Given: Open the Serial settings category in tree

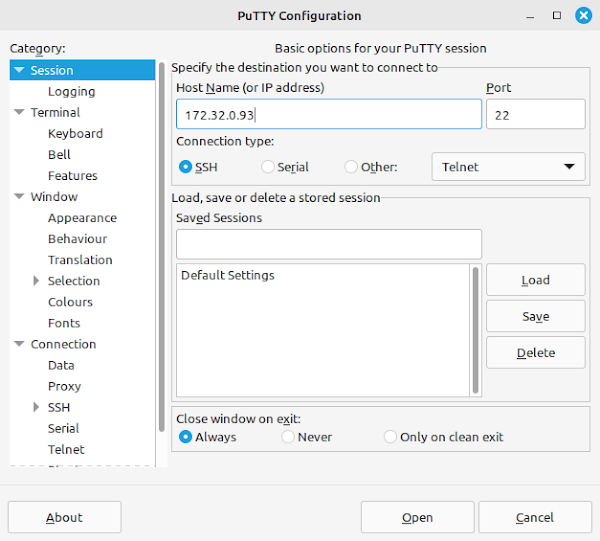Looking at the screenshot, I should [x=64, y=428].
